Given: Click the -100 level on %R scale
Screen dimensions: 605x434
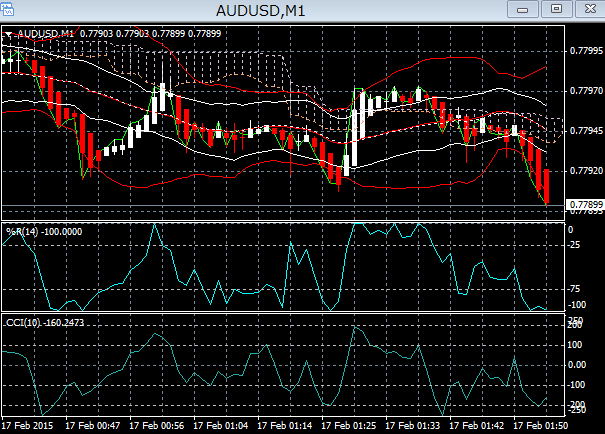Looking at the screenshot, I should pos(579,304).
